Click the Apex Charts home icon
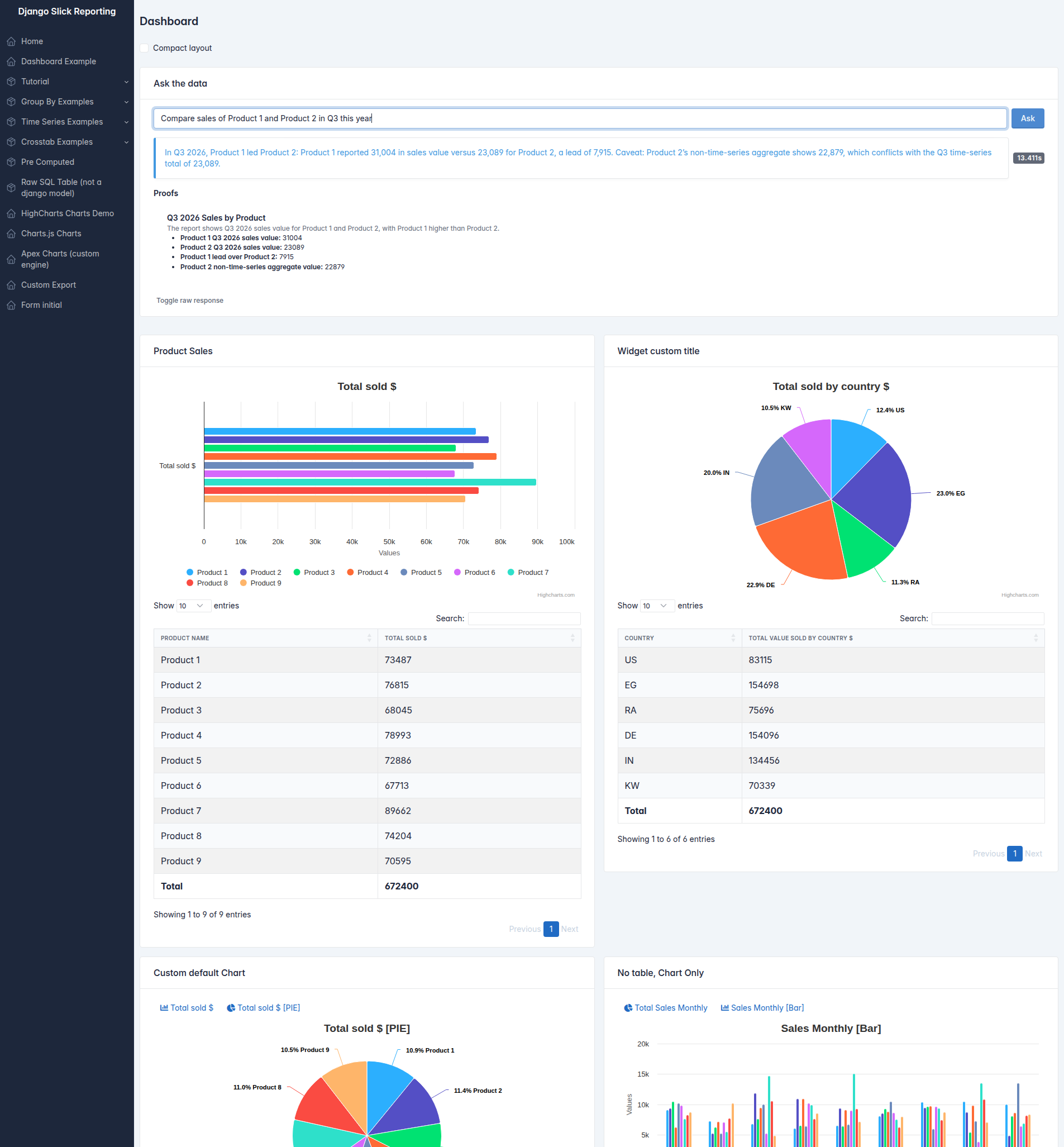Screen dimensions: 1064x1147 tap(11, 259)
